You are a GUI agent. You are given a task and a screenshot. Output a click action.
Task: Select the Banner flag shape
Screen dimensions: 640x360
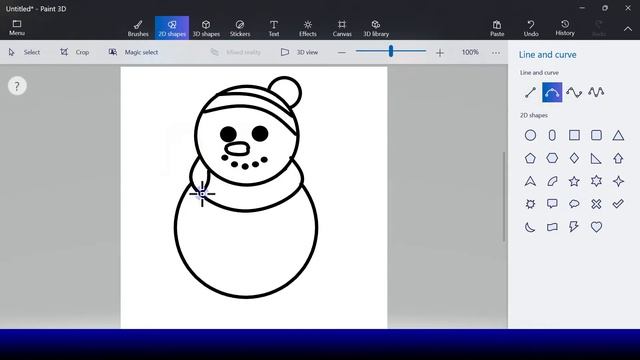coord(552,227)
